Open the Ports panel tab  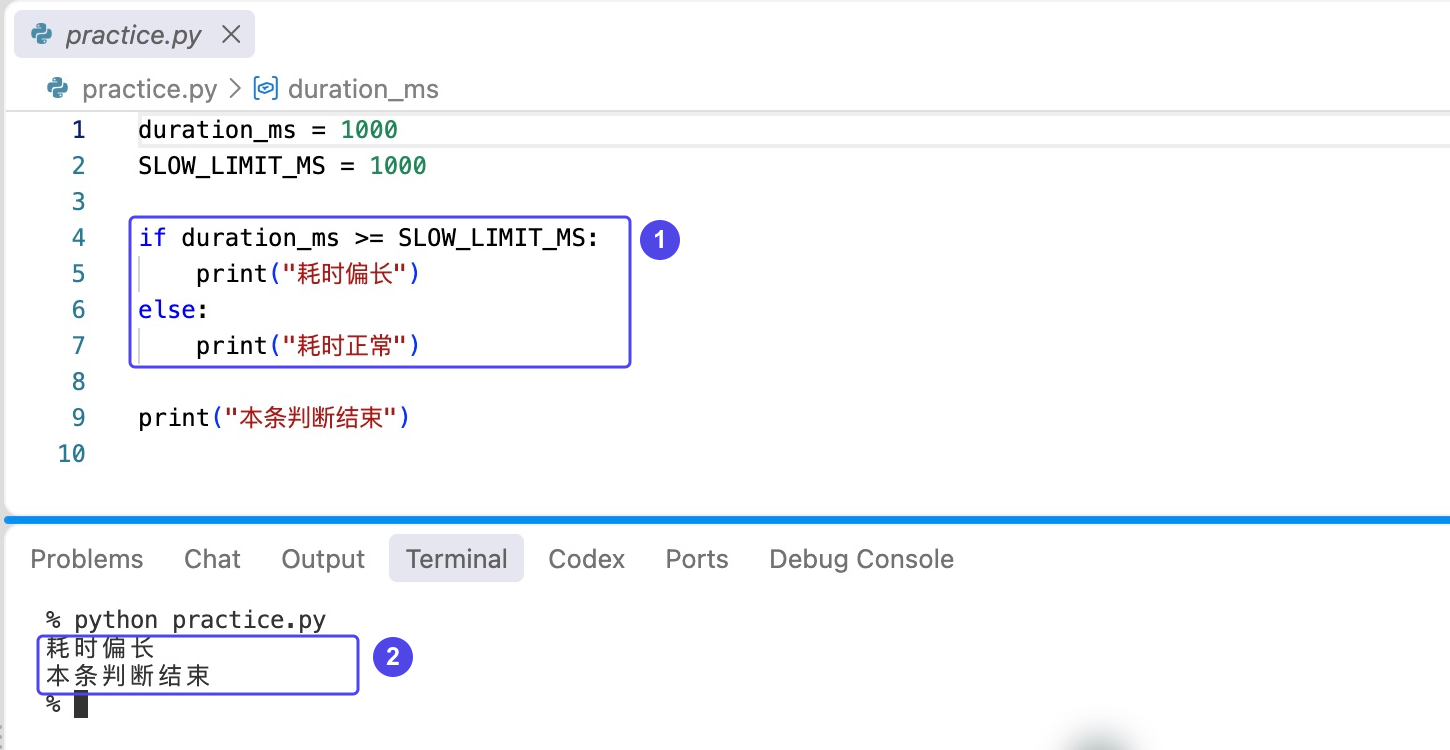[697, 559]
